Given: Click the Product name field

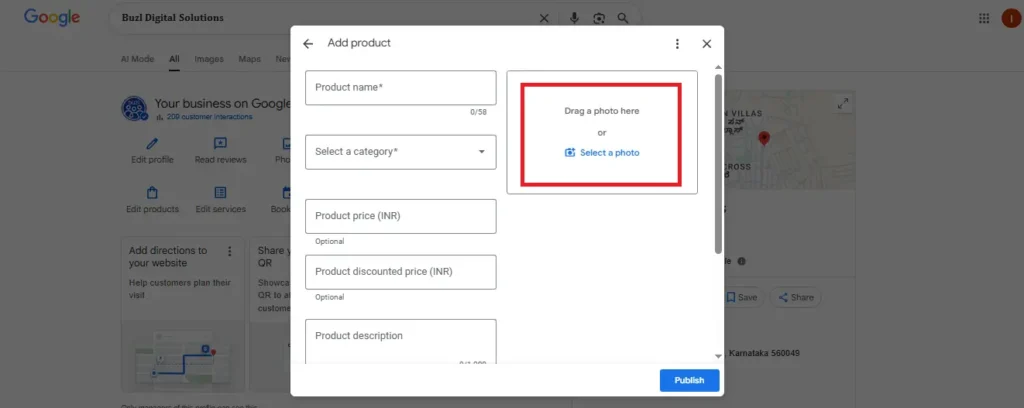Looking at the screenshot, I should point(400,87).
